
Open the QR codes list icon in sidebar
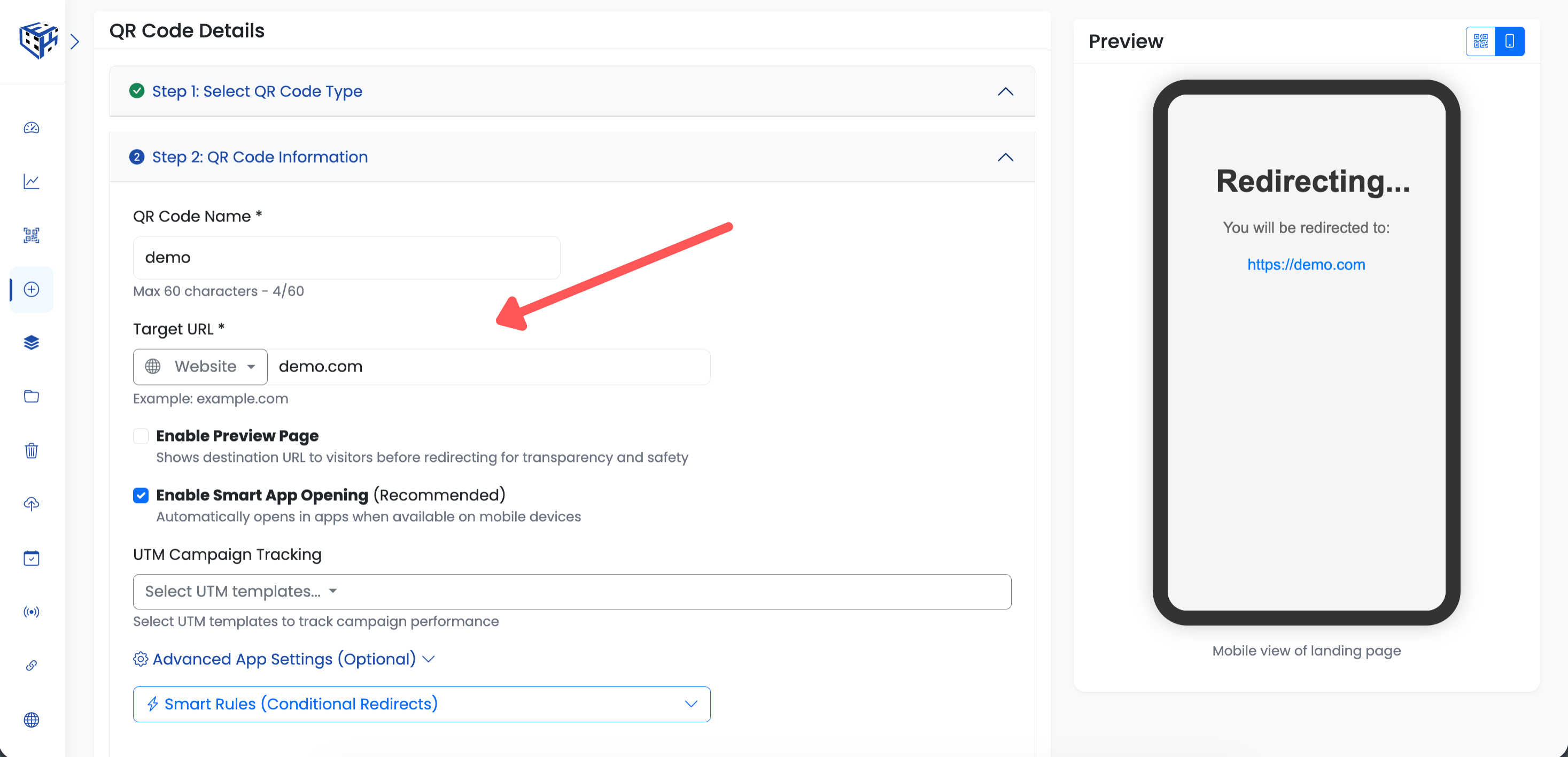coord(32,236)
